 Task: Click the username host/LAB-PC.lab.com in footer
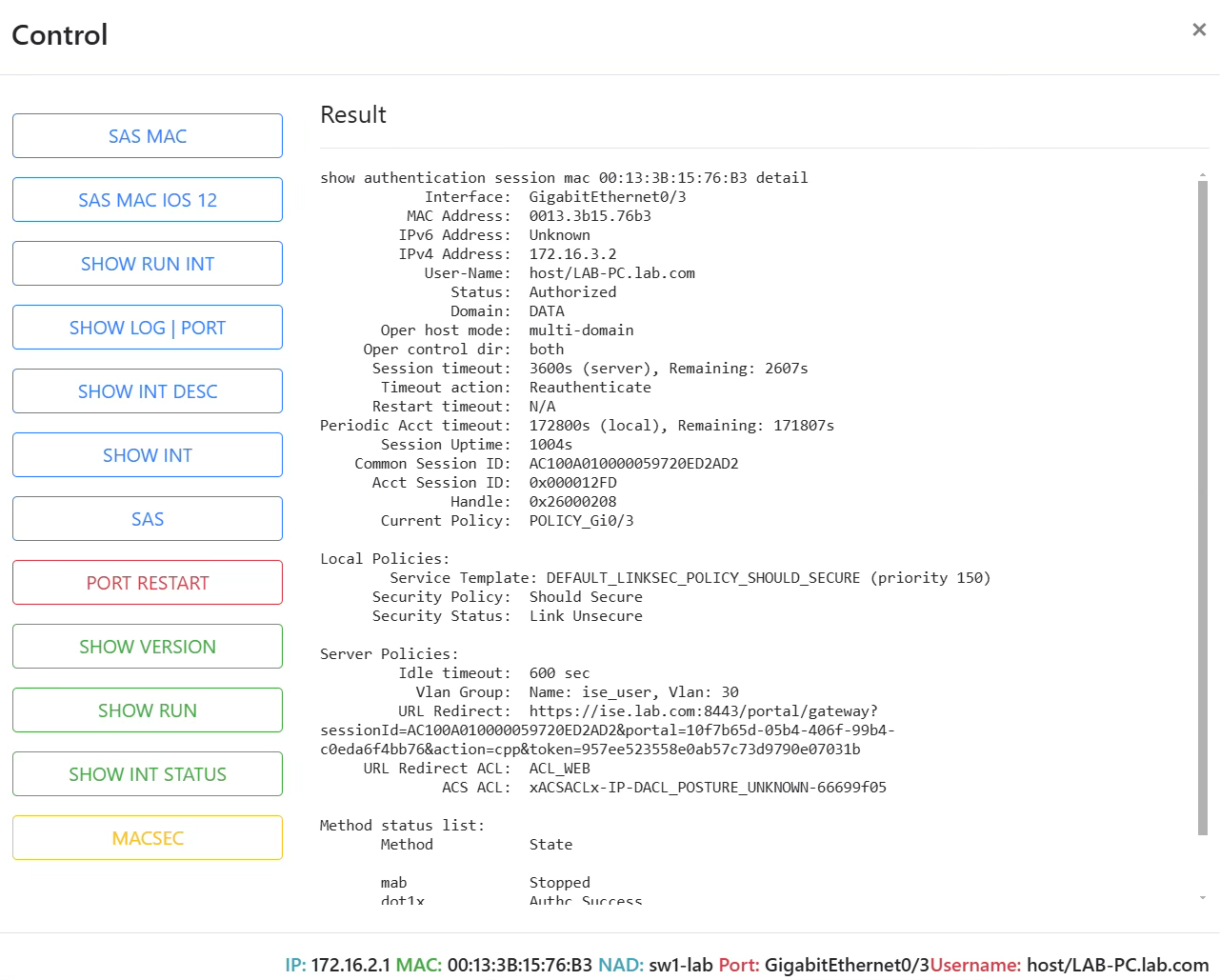pos(1118,965)
